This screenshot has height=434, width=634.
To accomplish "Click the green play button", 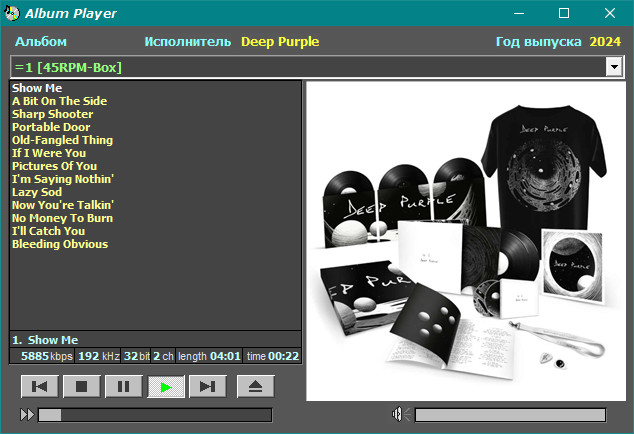I will pyautogui.click(x=166, y=387).
